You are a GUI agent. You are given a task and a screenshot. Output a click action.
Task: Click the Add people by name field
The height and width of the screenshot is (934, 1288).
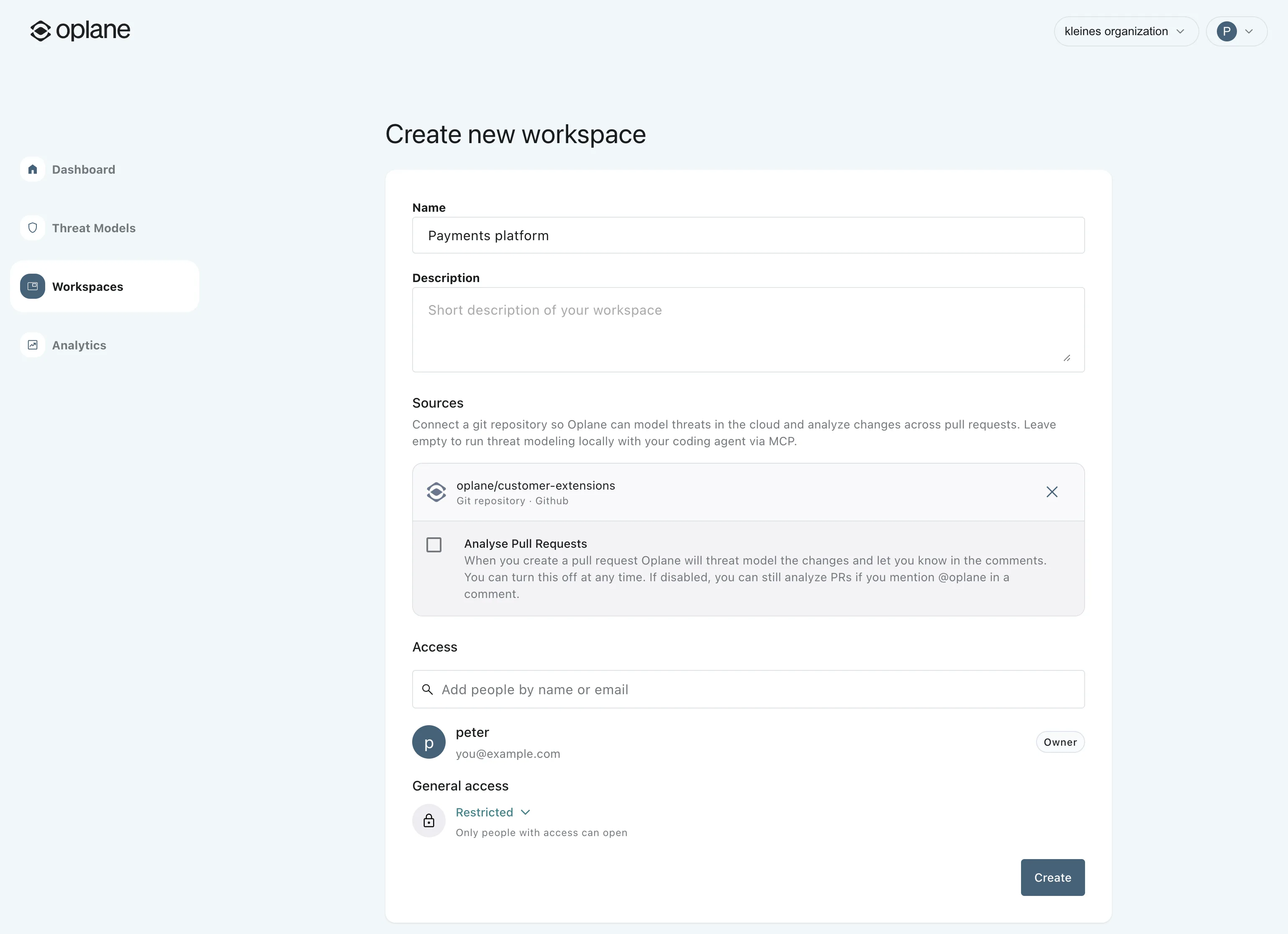click(x=748, y=689)
